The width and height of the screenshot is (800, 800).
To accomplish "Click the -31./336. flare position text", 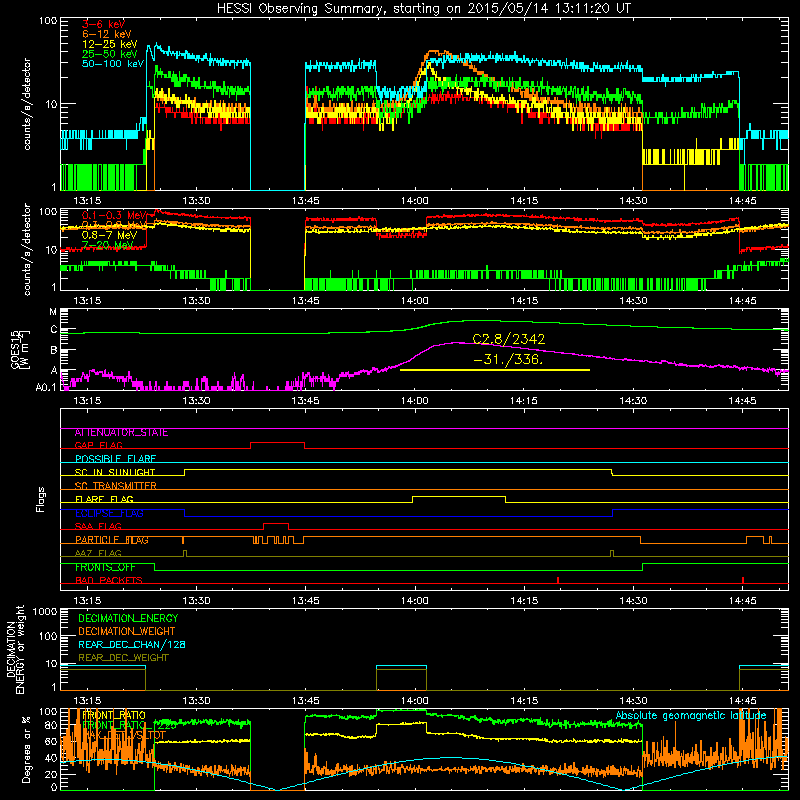I will 509,359.
